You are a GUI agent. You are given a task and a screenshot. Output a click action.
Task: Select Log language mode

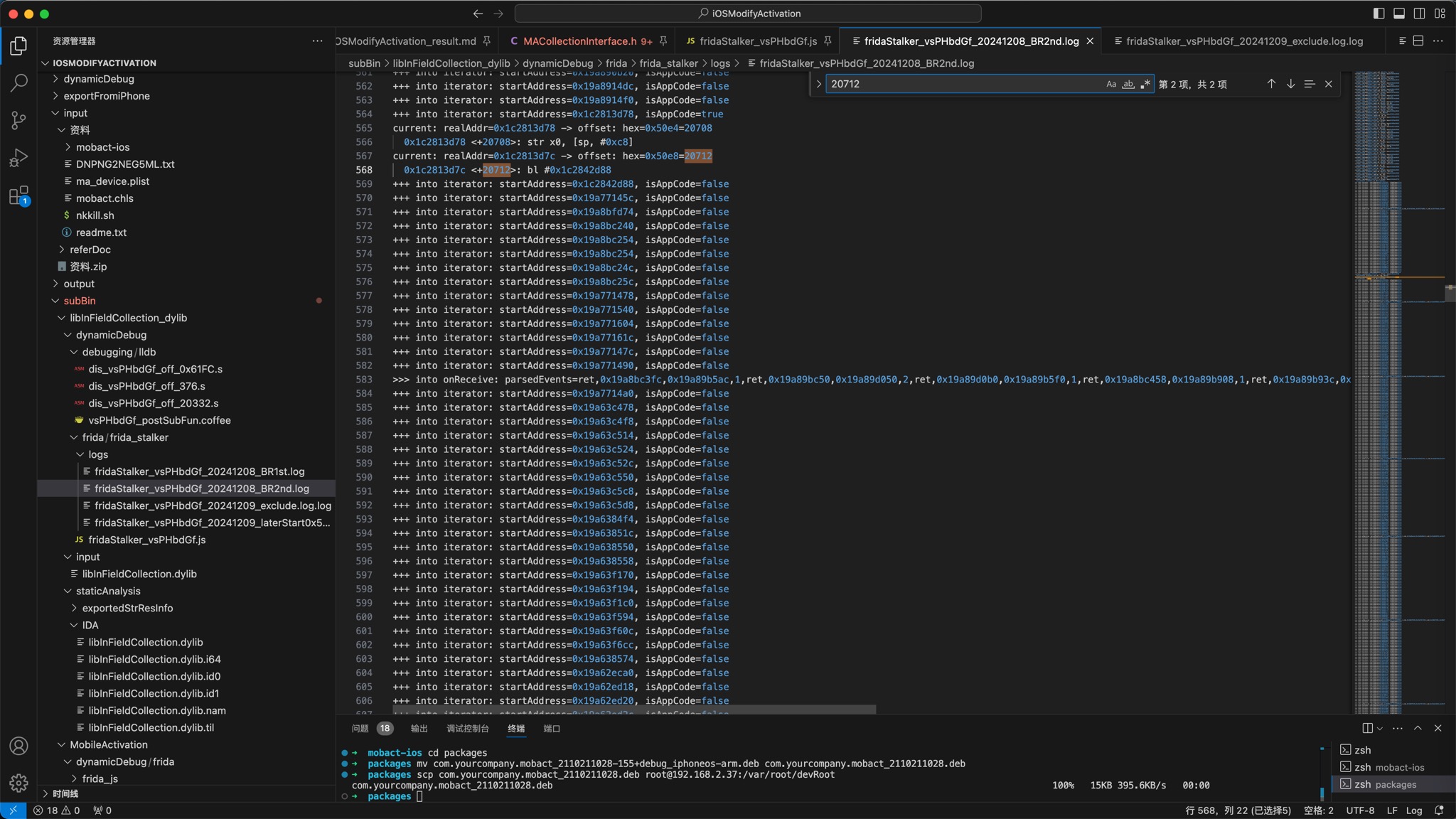click(x=1413, y=810)
